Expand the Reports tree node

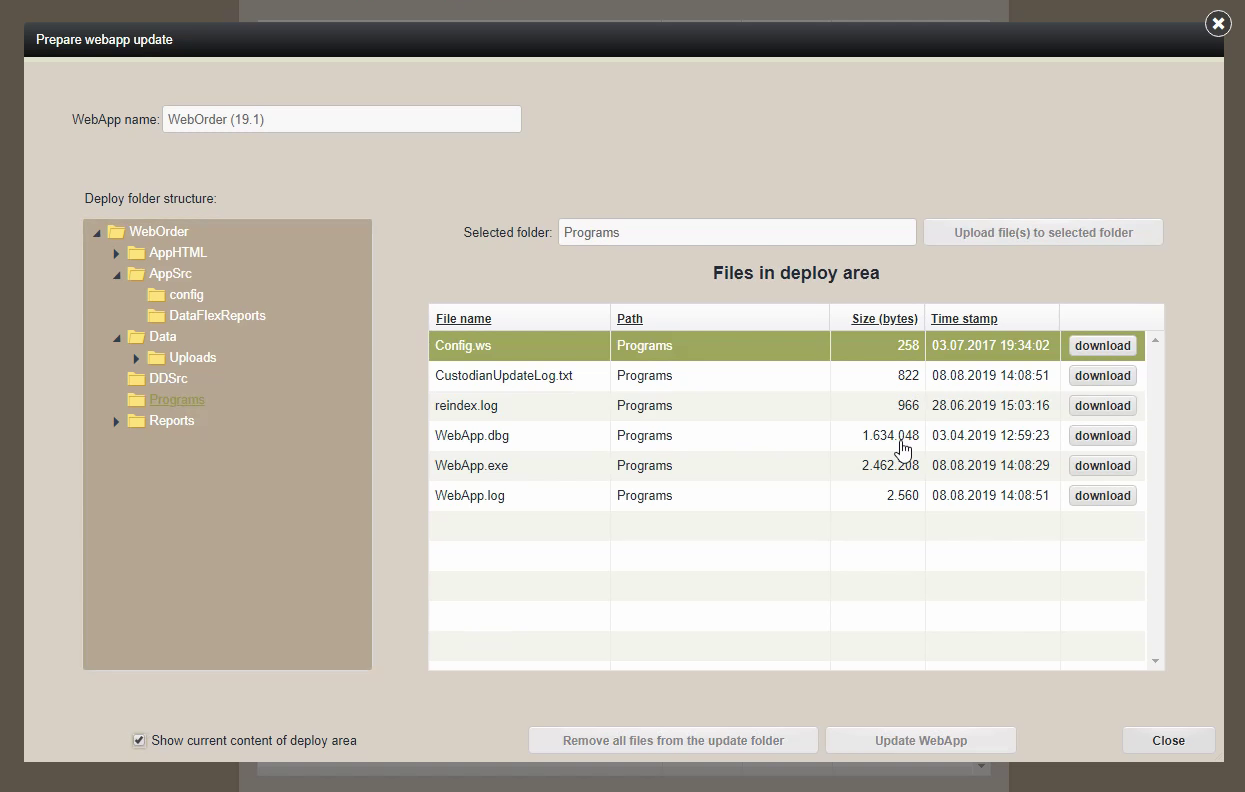tap(117, 422)
